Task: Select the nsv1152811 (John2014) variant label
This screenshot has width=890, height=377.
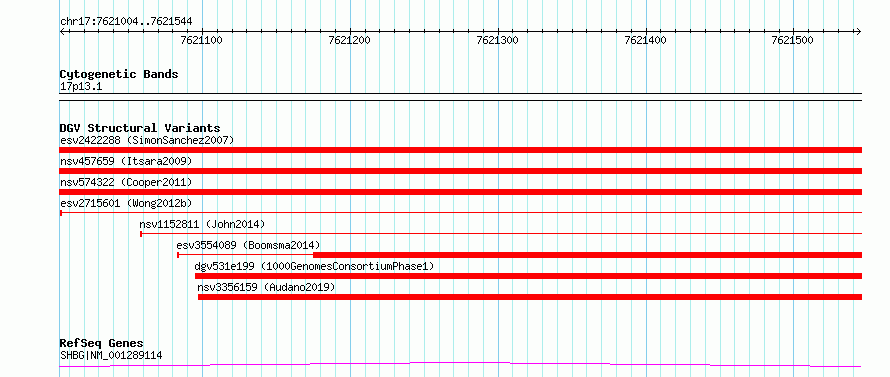Action: point(202,224)
